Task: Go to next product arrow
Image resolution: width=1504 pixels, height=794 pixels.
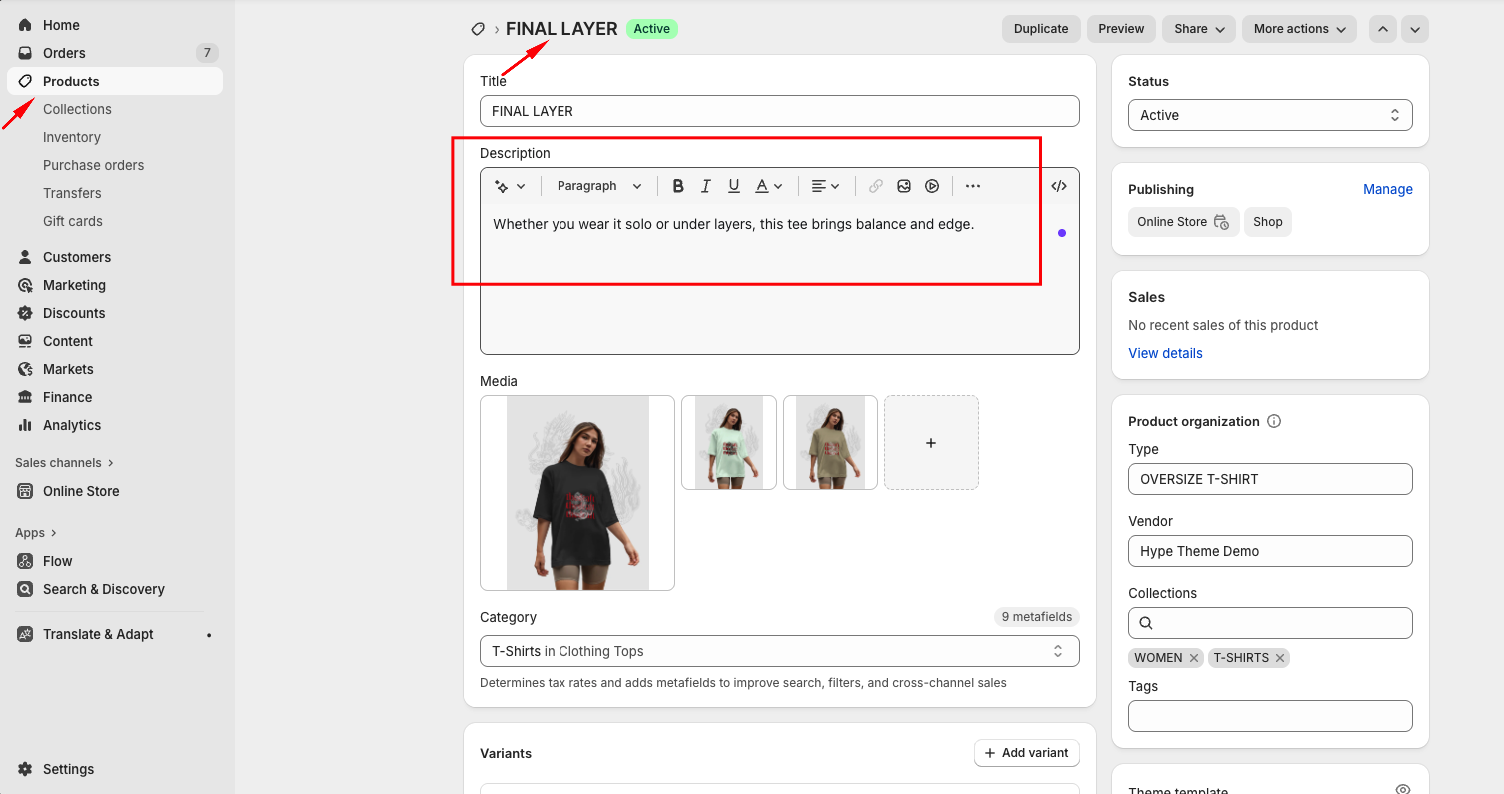Action: pos(1415,29)
